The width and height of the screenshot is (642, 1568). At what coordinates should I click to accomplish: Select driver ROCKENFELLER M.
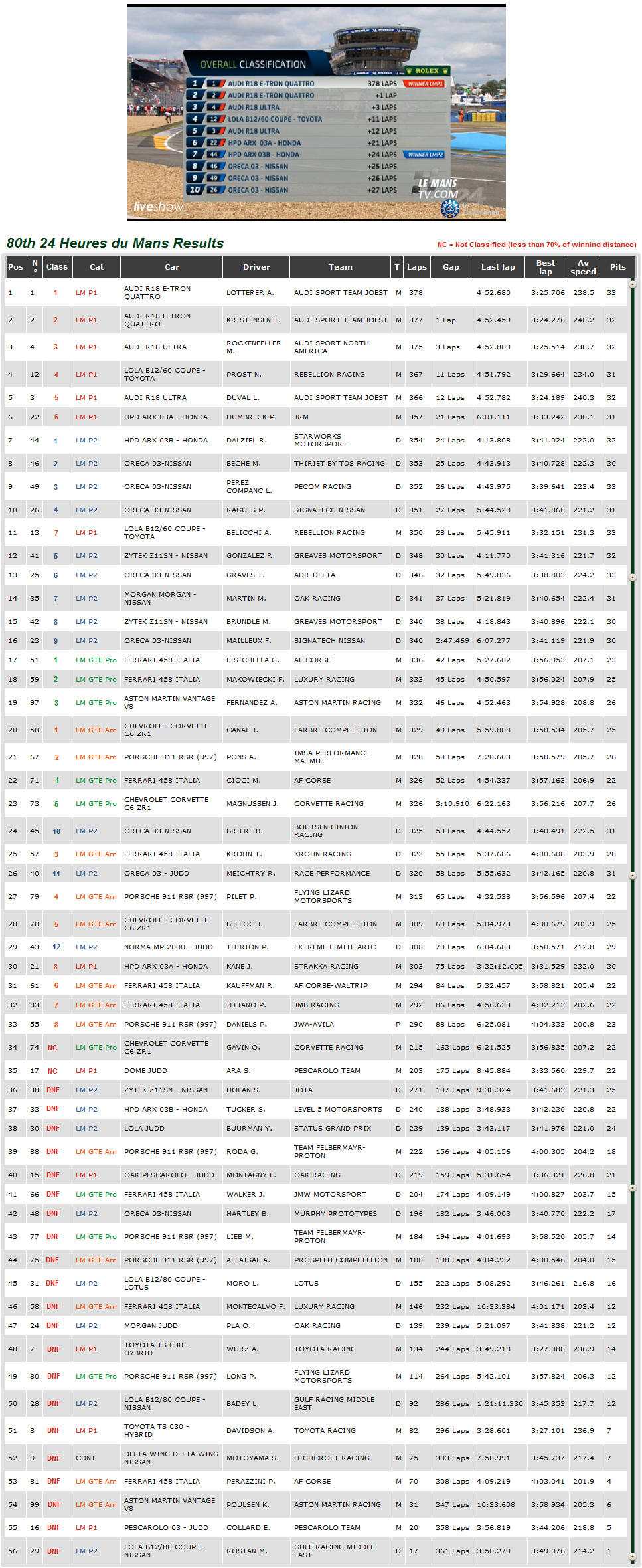pyautogui.click(x=254, y=347)
